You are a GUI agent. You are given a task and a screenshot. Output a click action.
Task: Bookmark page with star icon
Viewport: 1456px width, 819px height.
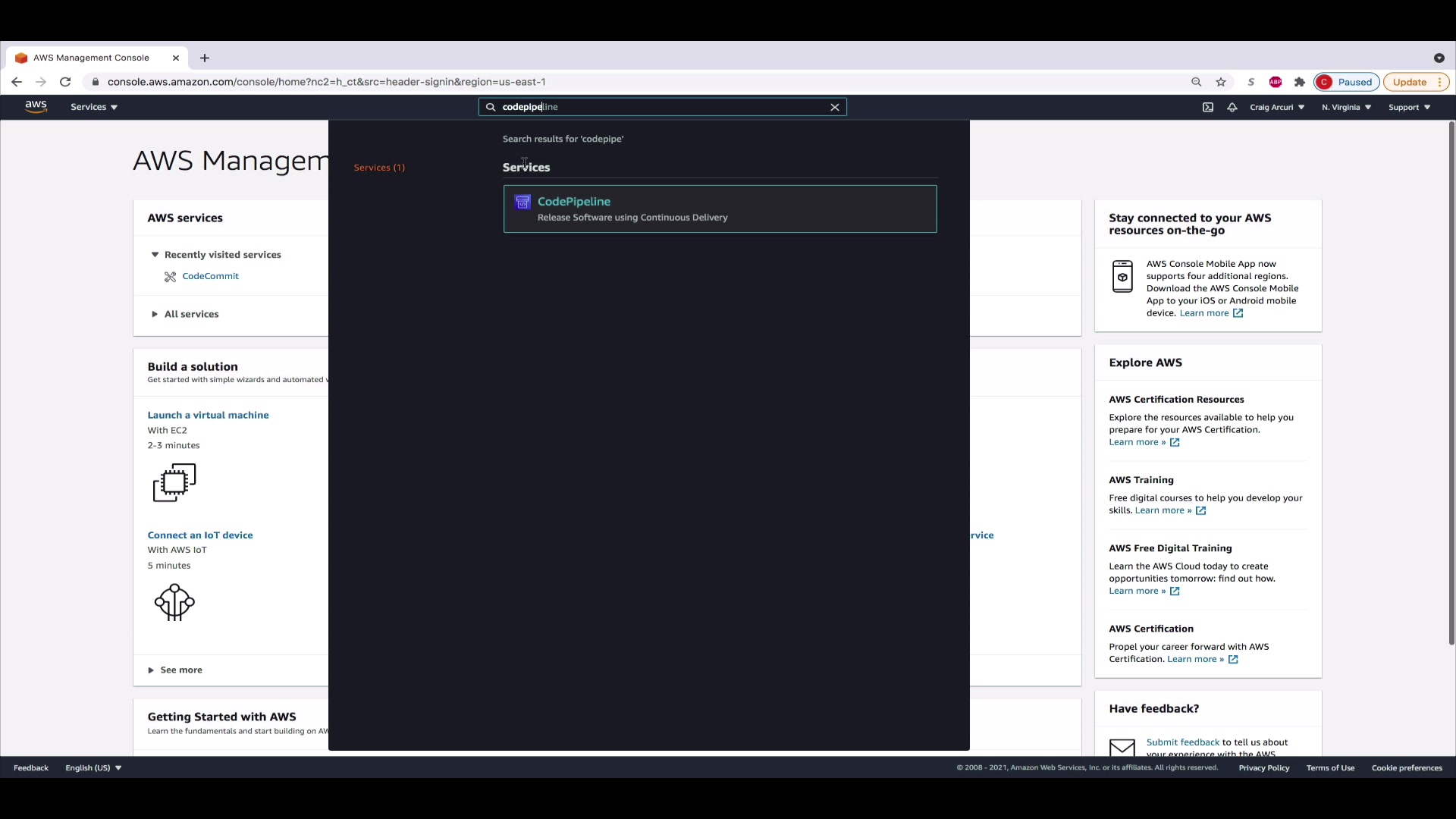1221,82
